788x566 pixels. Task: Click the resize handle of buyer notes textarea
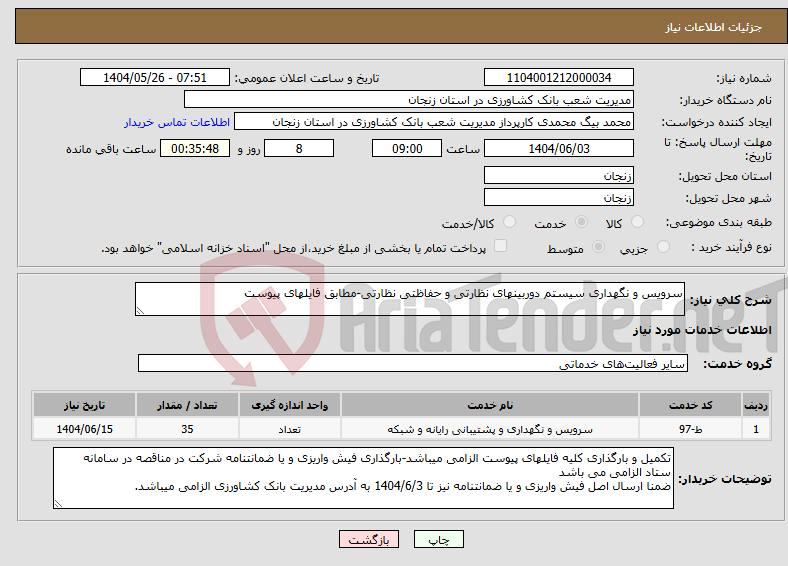coord(58,503)
